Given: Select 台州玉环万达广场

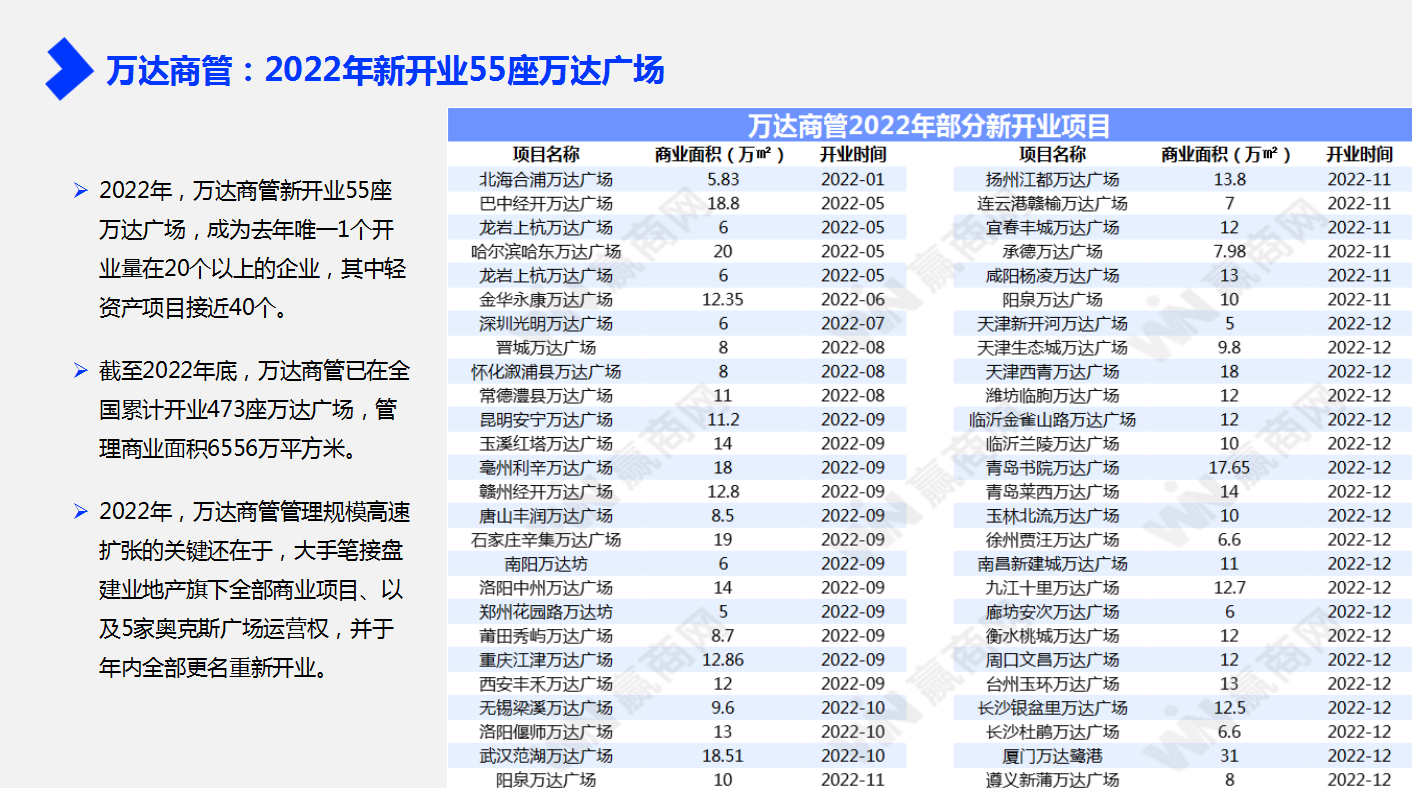Looking at the screenshot, I should point(1052,684).
